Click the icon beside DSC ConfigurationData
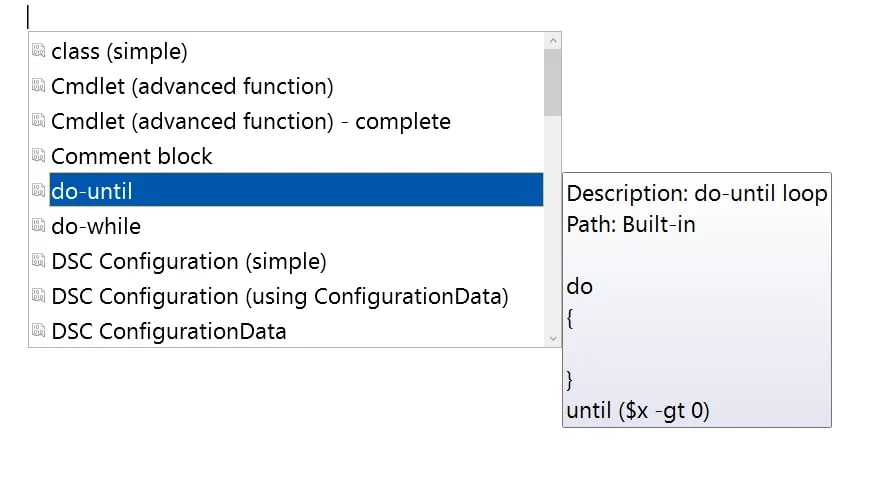 tap(39, 331)
